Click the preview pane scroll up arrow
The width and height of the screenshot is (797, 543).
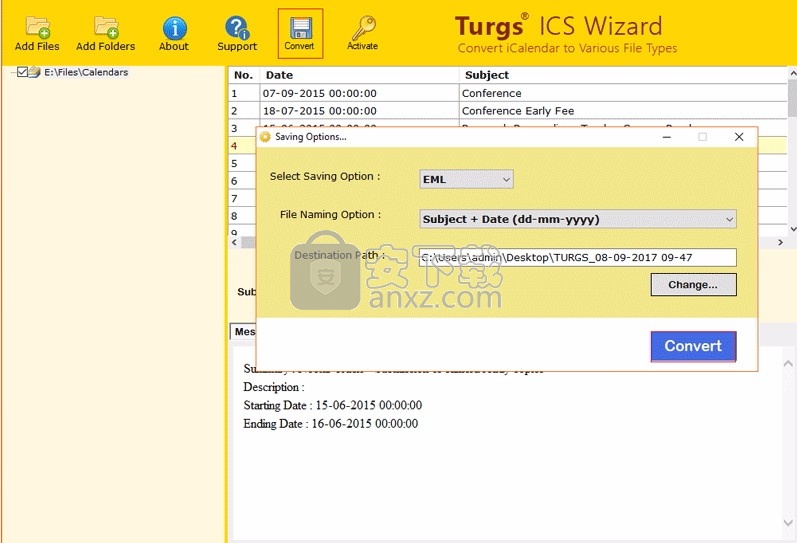[788, 363]
